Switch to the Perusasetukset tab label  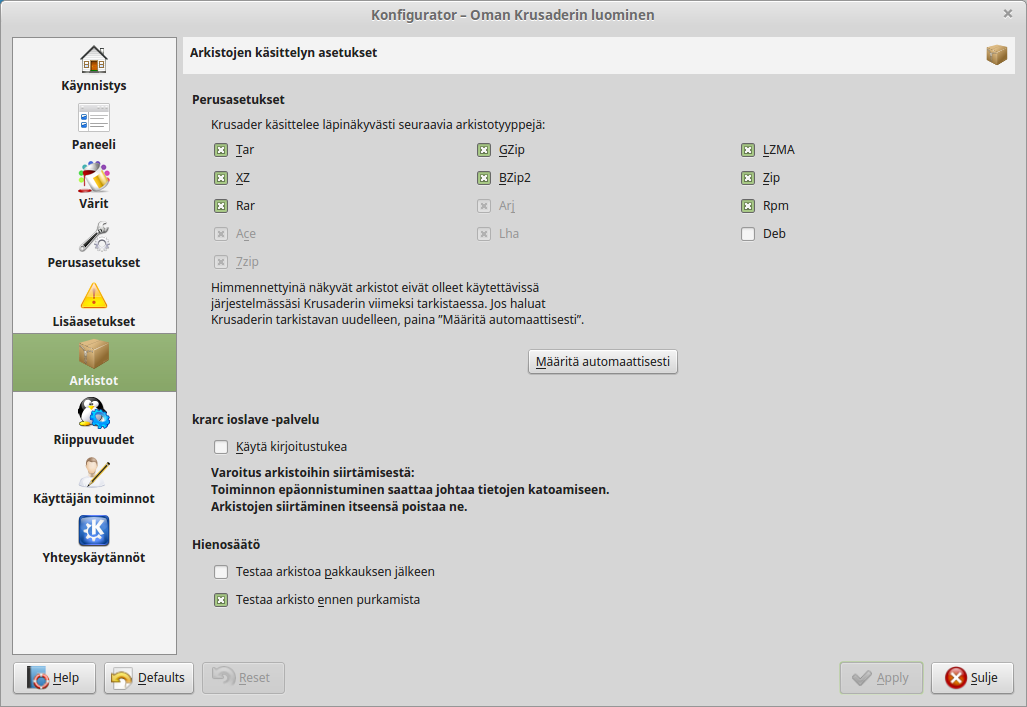(94, 263)
